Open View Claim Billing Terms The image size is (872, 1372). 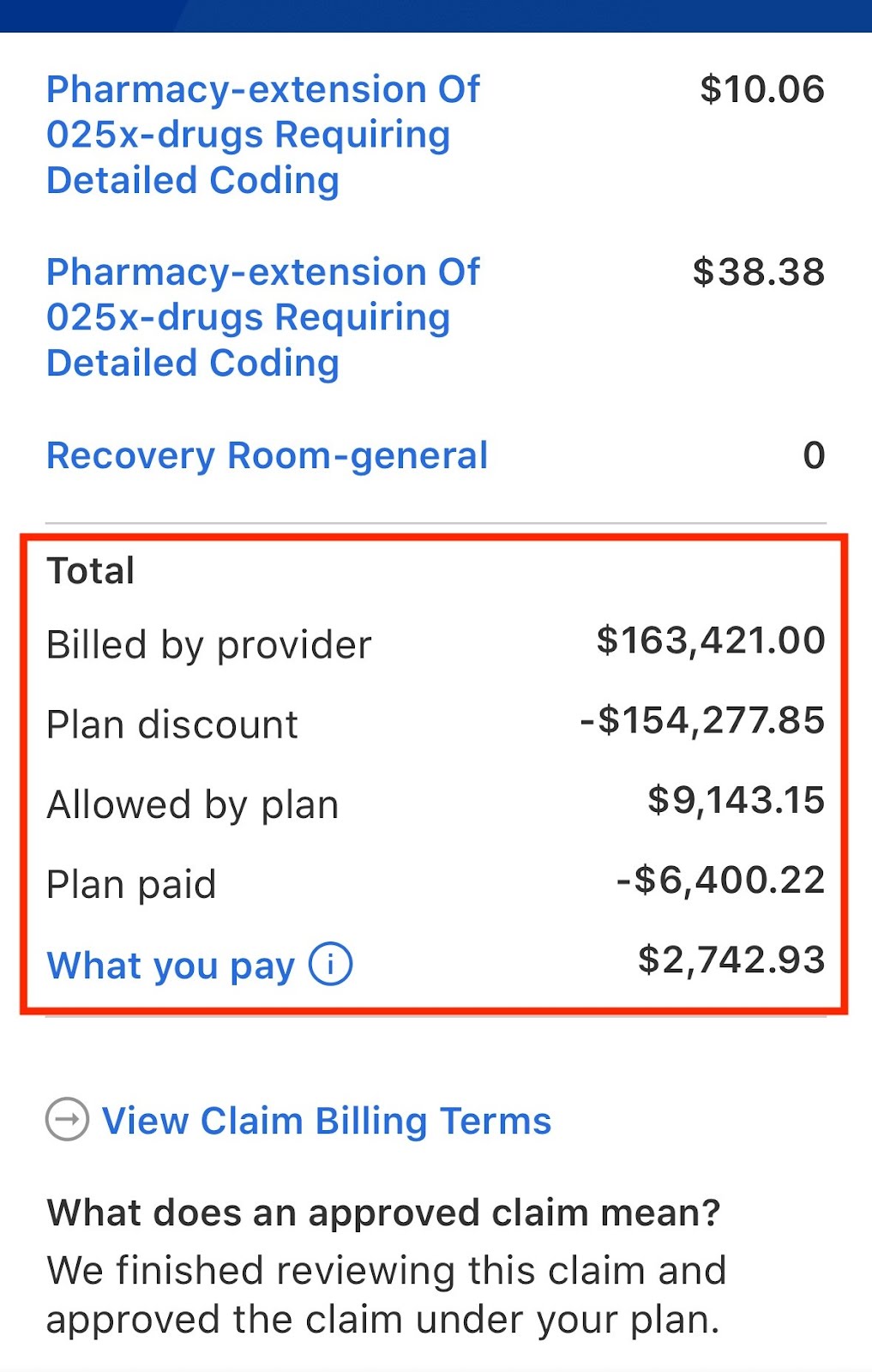tap(327, 1121)
